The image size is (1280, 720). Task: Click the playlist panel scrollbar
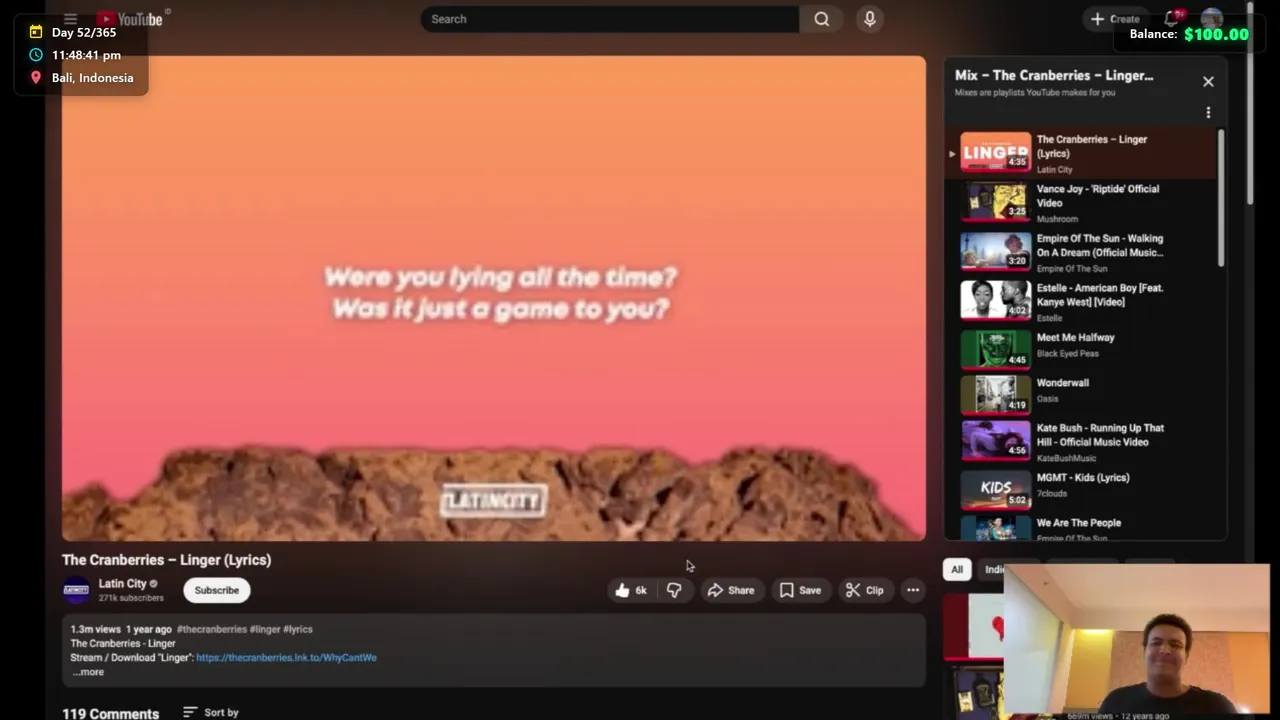1221,199
